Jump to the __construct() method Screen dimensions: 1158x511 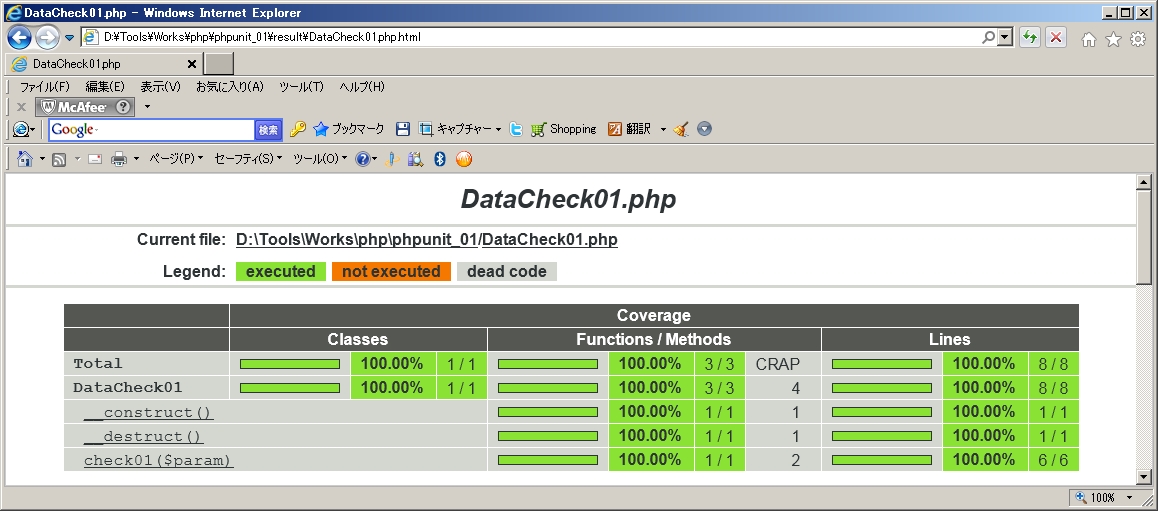[148, 412]
